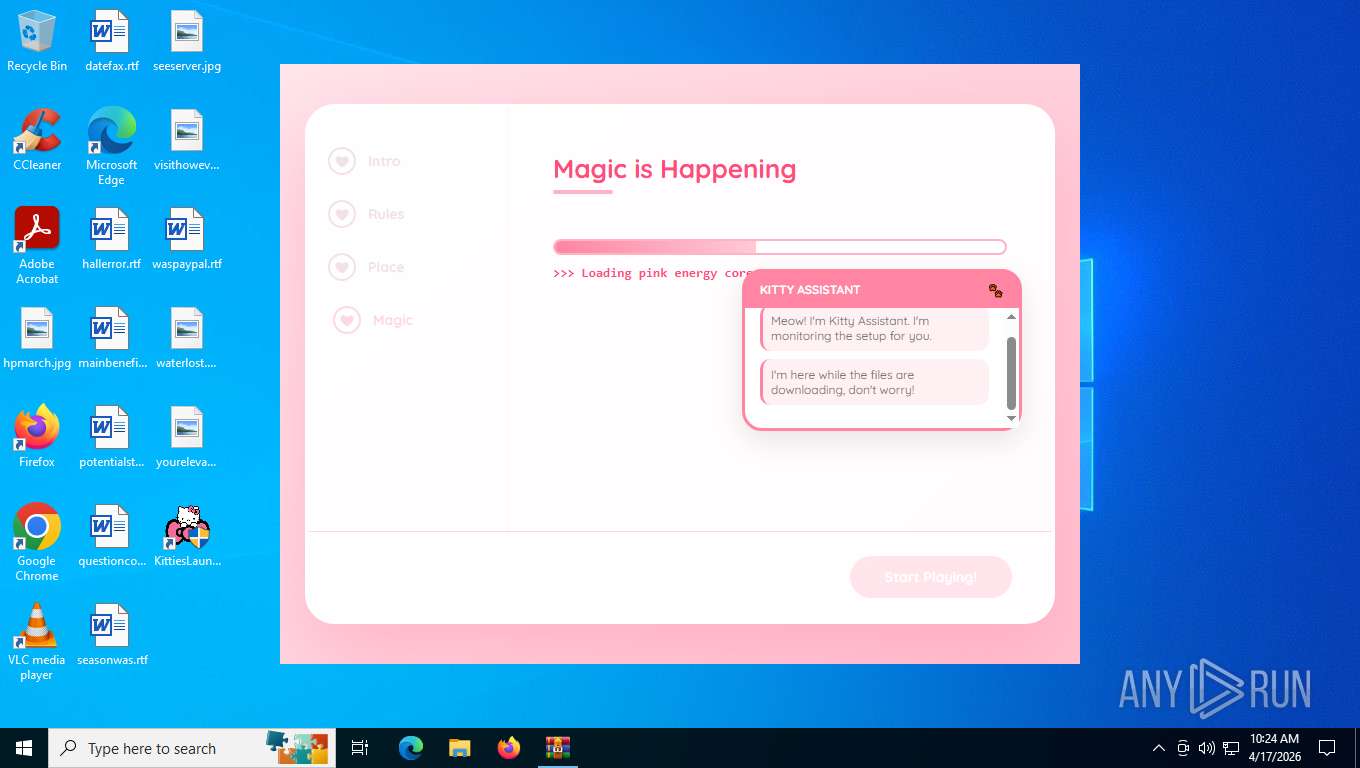Click the Start Playing! button
This screenshot has height=768, width=1360.
click(931, 577)
